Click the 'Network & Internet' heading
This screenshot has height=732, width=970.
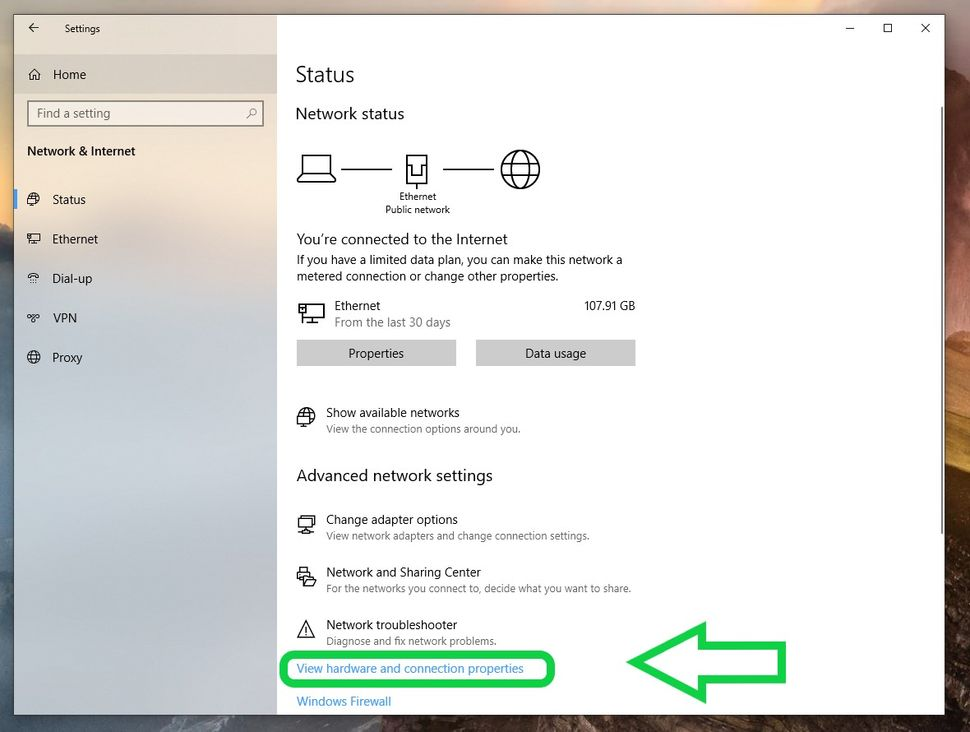coord(81,151)
